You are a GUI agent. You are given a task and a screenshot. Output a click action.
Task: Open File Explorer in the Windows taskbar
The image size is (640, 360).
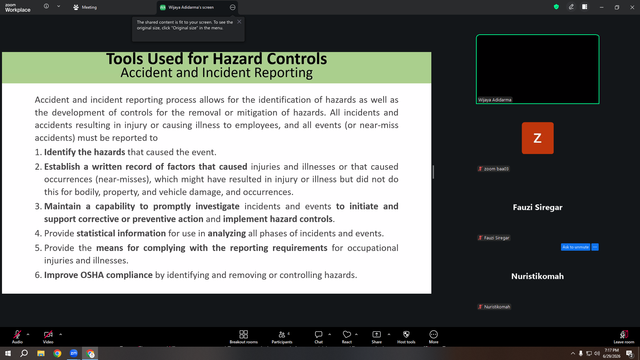coord(41,353)
